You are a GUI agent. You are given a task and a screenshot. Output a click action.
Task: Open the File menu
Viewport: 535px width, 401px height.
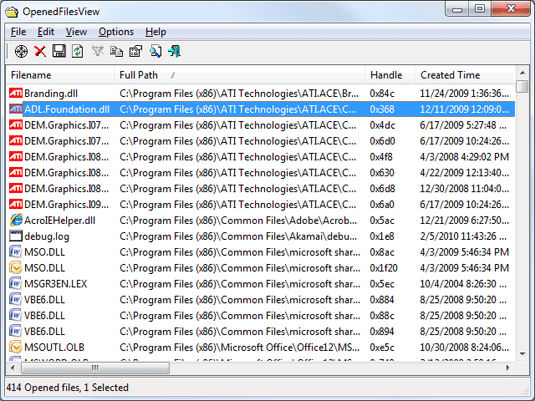(18, 32)
